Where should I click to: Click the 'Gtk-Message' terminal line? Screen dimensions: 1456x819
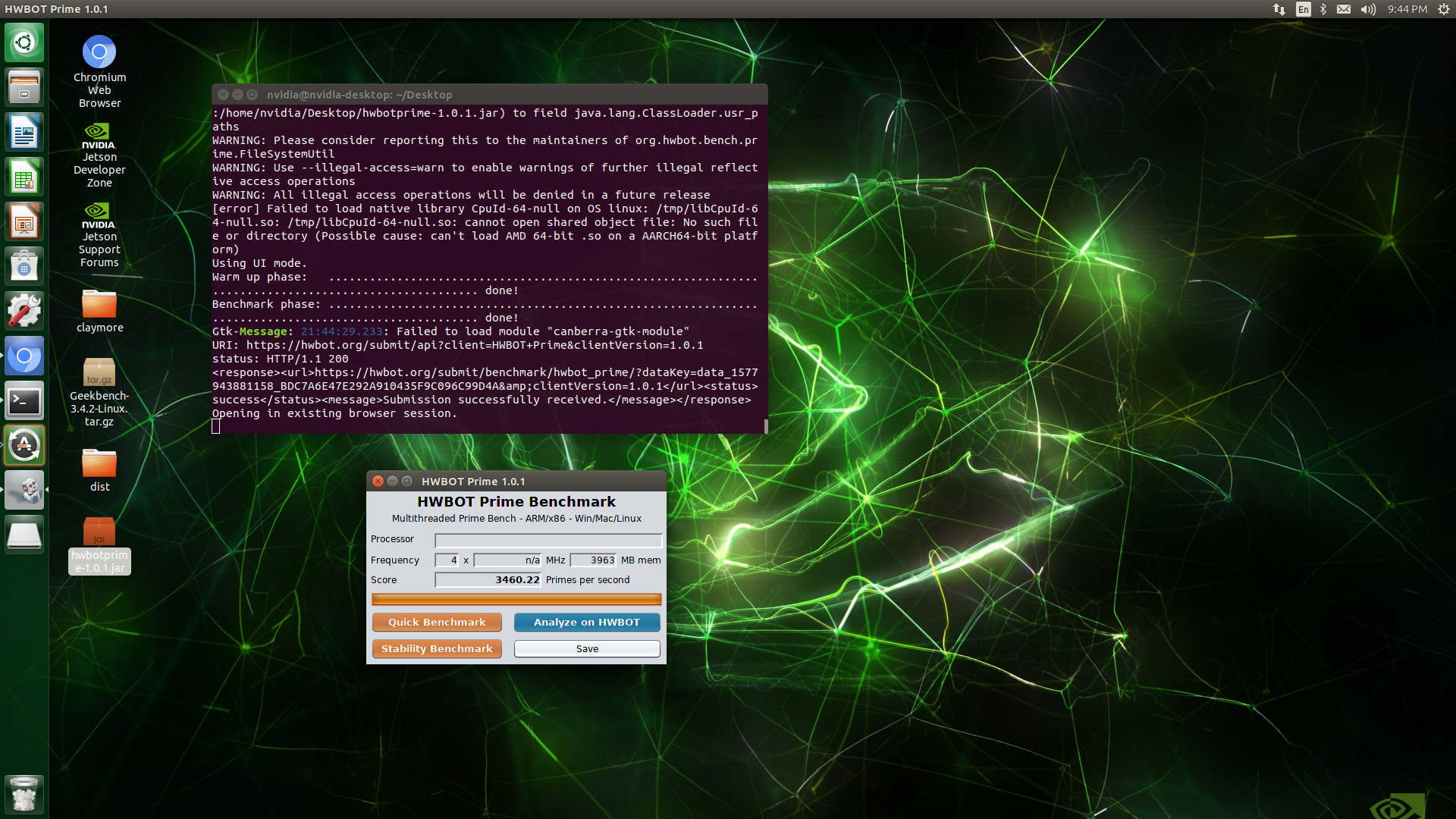tap(450, 331)
